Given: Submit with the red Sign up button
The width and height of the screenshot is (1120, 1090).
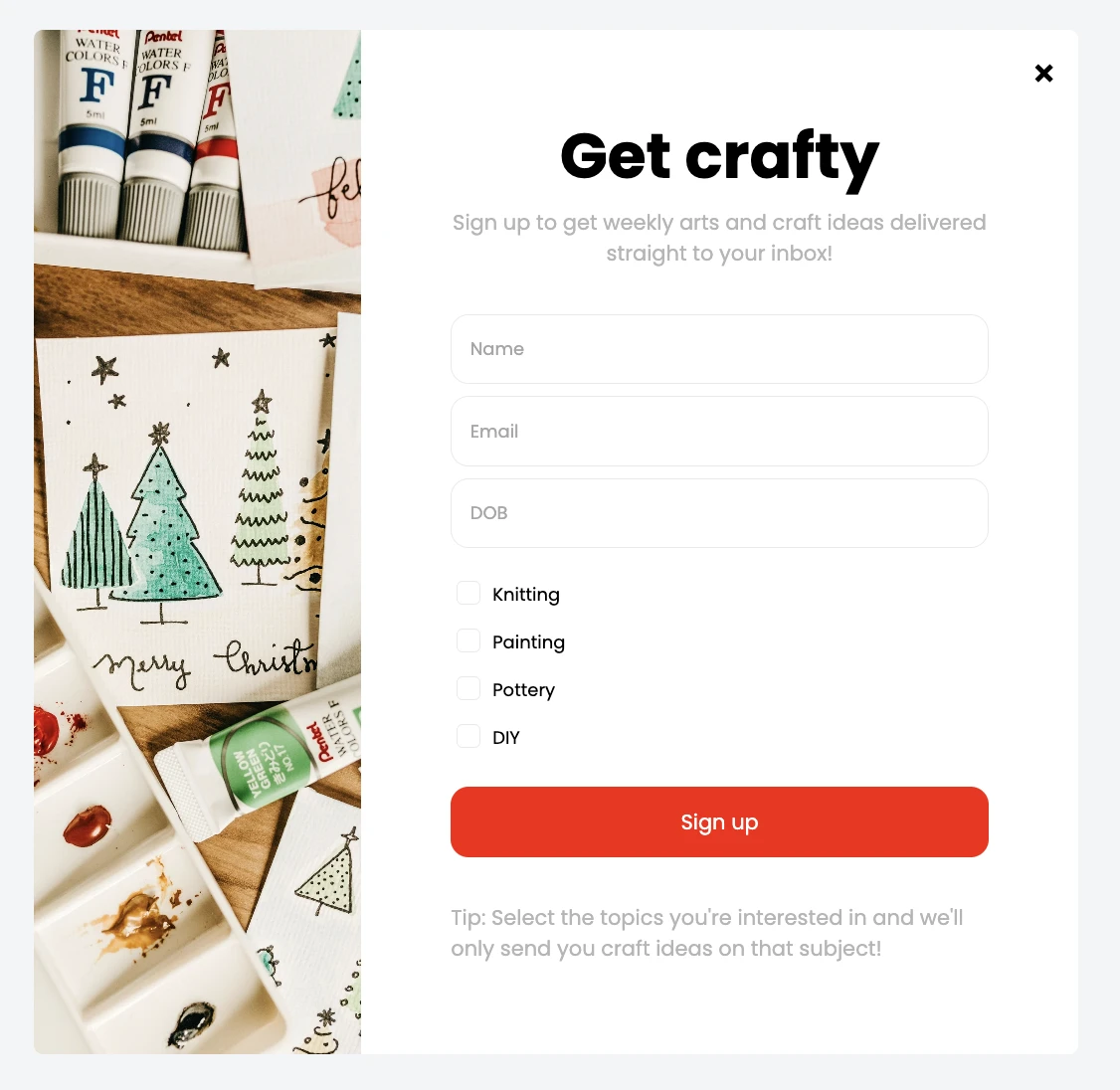Looking at the screenshot, I should [x=719, y=822].
